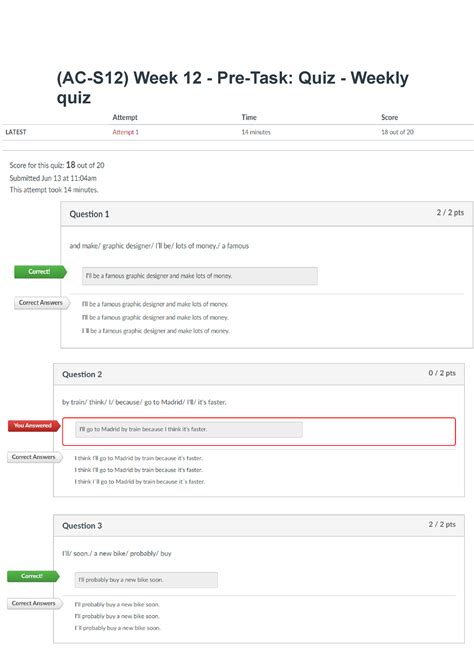Image resolution: width=474 pixels, height=670 pixels.
Task: Click the Question 1 answer input field
Action: tap(200, 276)
